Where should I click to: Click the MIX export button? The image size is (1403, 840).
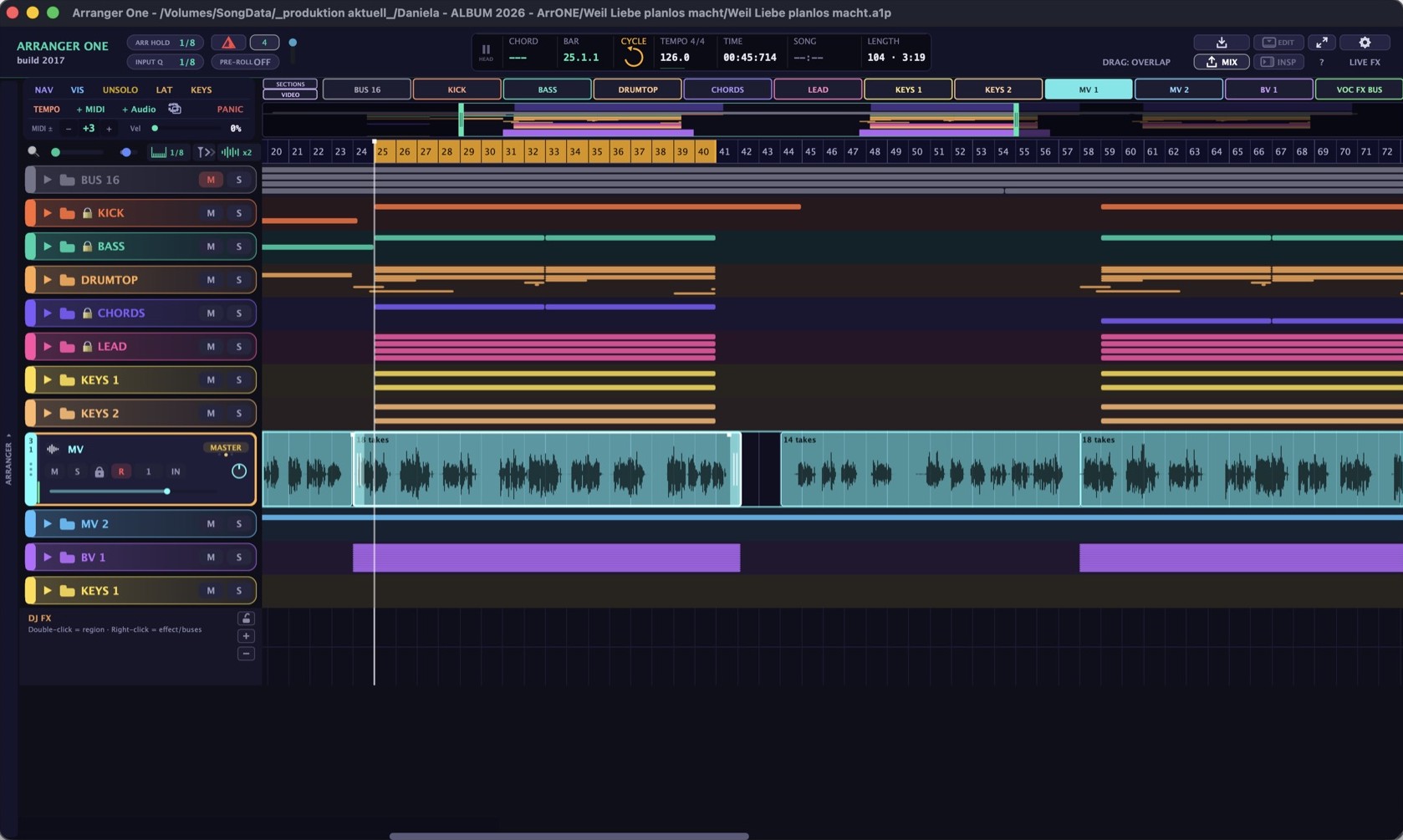1221,62
